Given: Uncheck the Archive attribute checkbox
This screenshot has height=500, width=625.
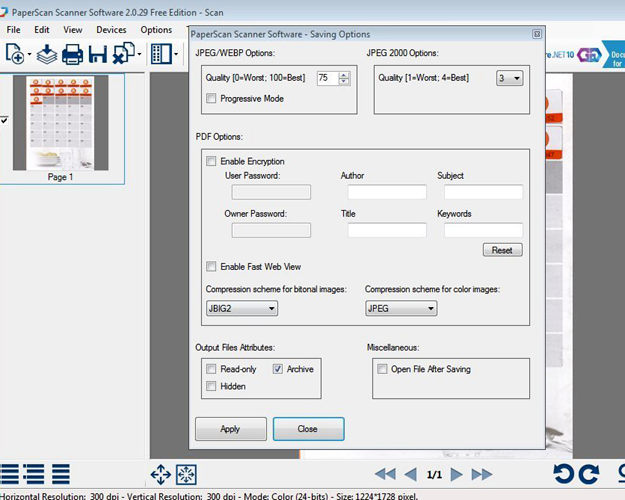Looking at the screenshot, I should click(278, 369).
